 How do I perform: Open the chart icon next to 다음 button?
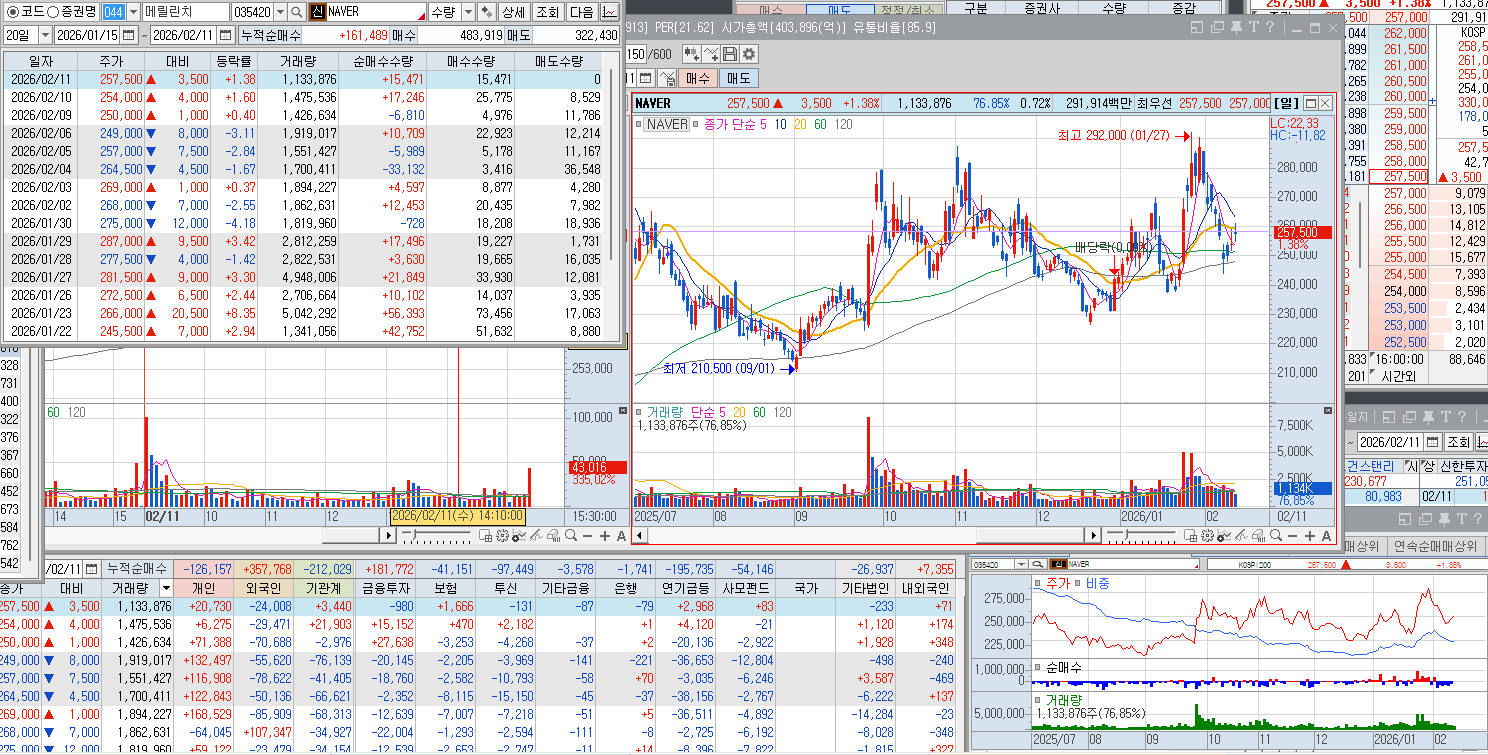pyautogui.click(x=609, y=12)
